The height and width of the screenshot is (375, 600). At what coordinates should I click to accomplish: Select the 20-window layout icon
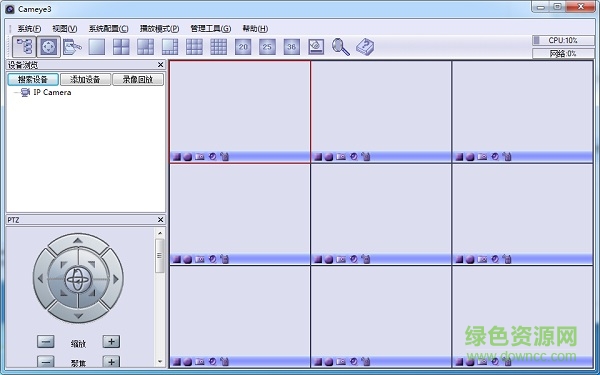(243, 47)
